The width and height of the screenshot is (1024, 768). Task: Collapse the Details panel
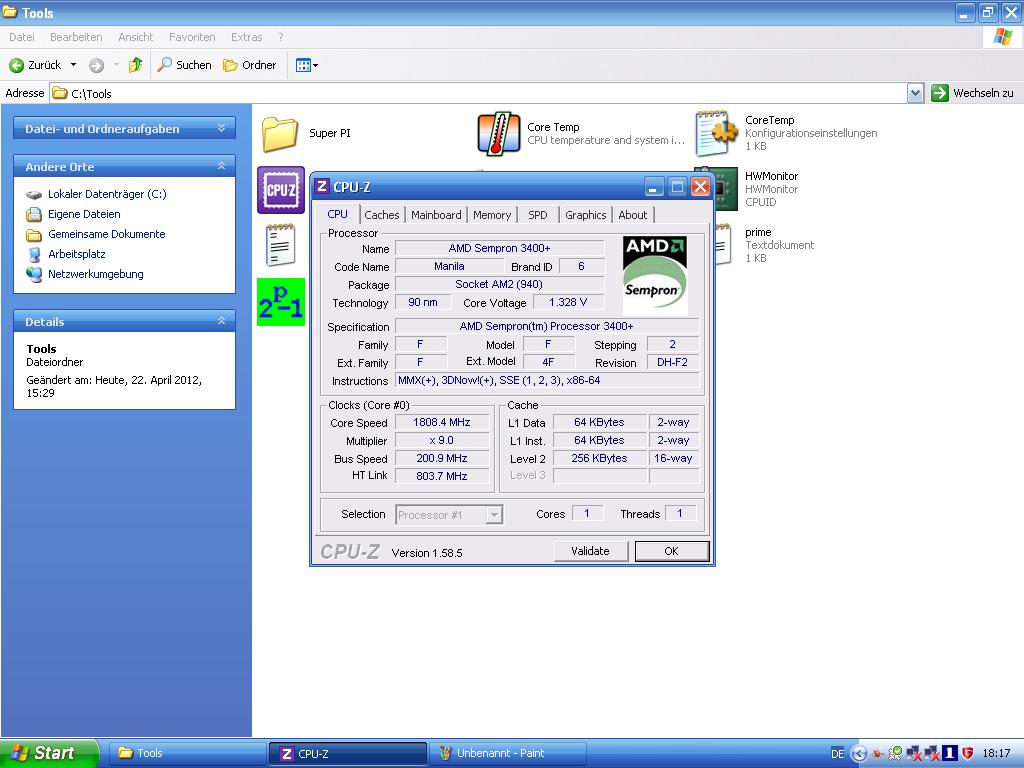click(221, 321)
